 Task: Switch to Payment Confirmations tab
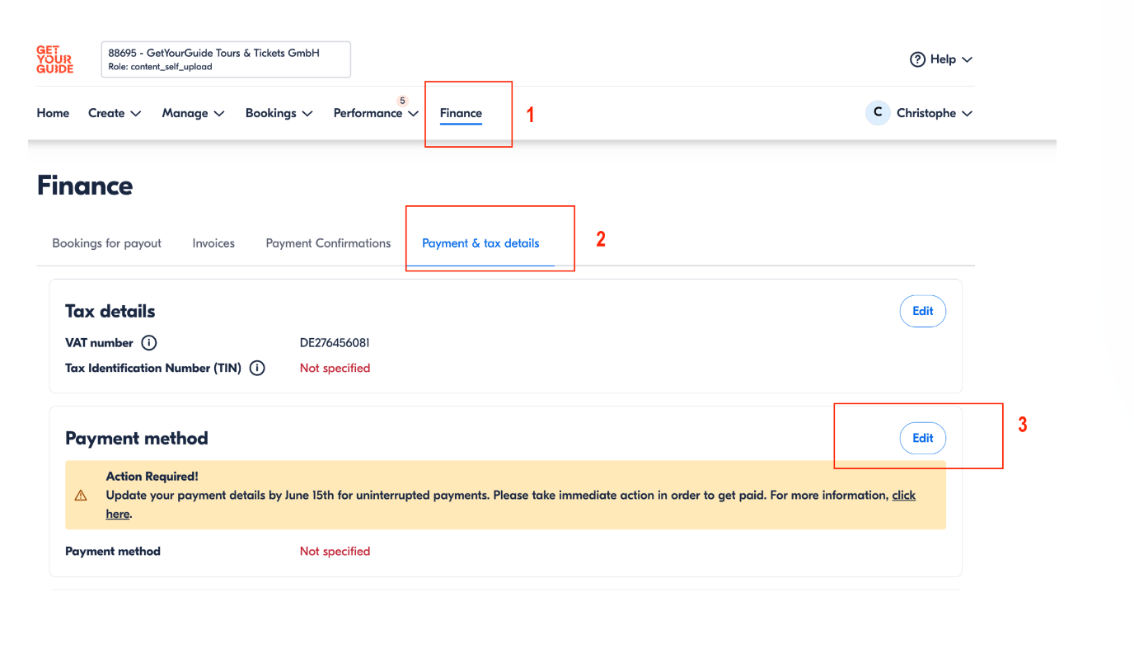tap(328, 243)
